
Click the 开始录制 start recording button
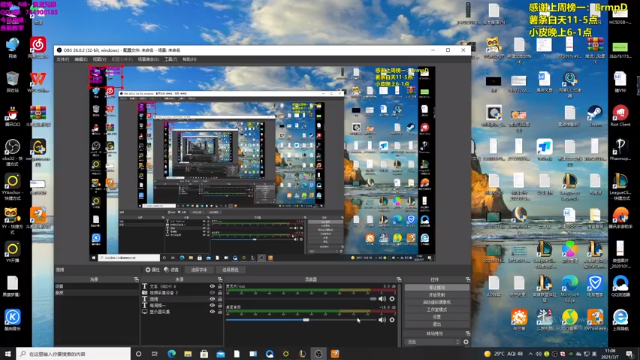437,295
